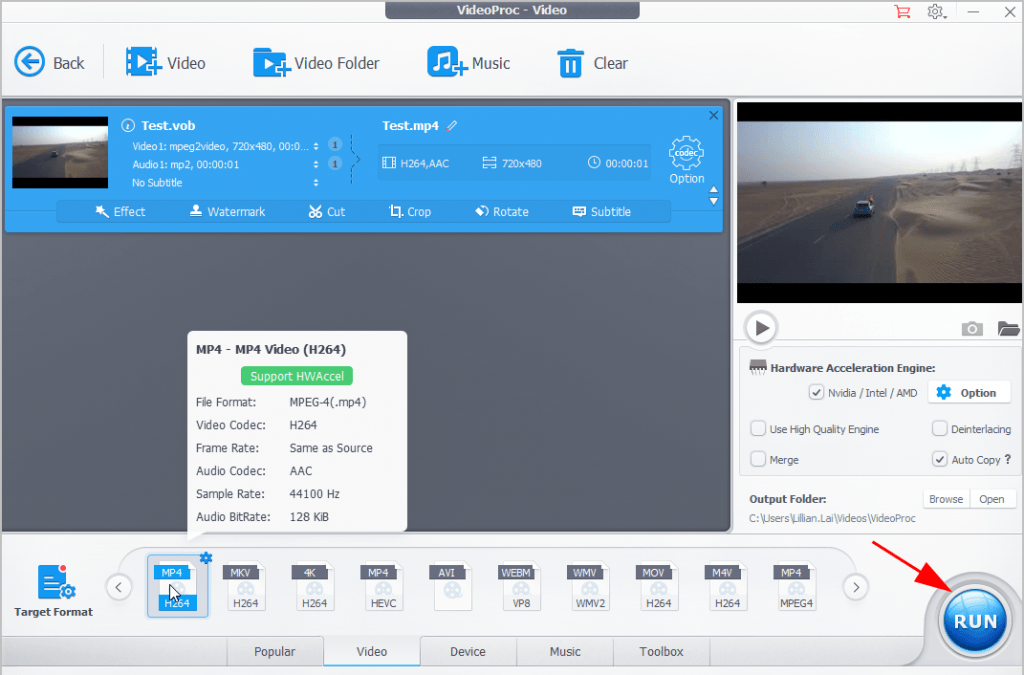Switch to the Music tab

(x=565, y=651)
